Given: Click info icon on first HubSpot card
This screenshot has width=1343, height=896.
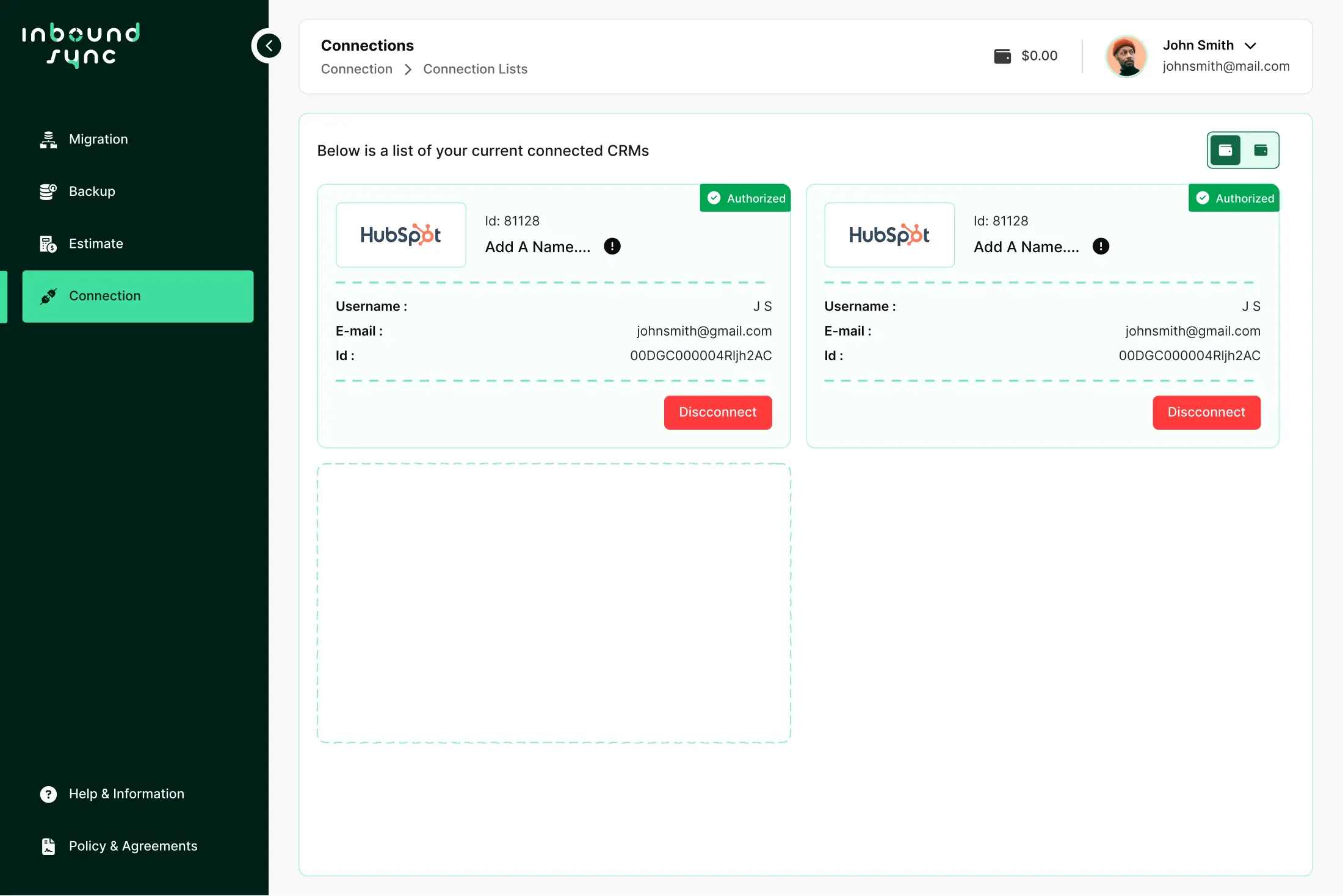Looking at the screenshot, I should tap(612, 247).
